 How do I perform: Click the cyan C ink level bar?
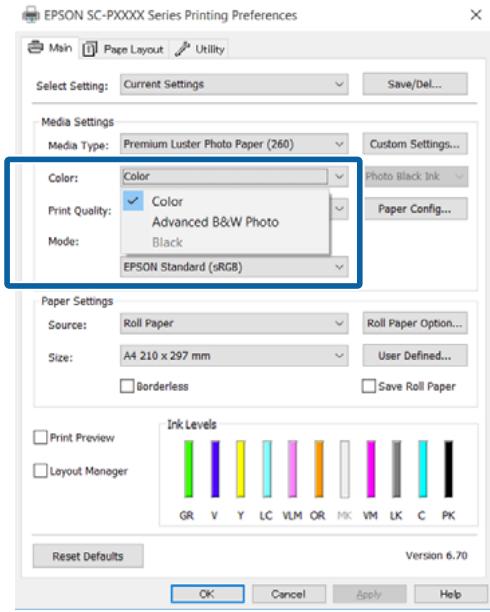coord(423,469)
